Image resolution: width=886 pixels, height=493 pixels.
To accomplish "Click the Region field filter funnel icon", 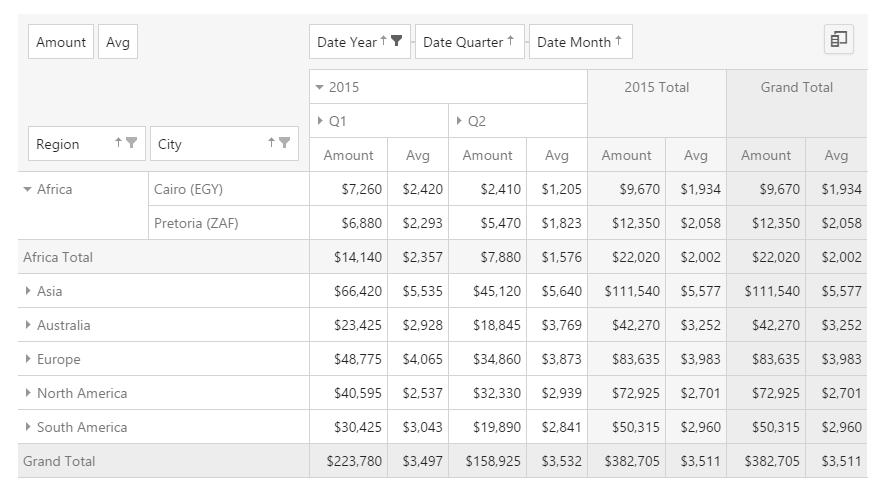I will click(131, 143).
